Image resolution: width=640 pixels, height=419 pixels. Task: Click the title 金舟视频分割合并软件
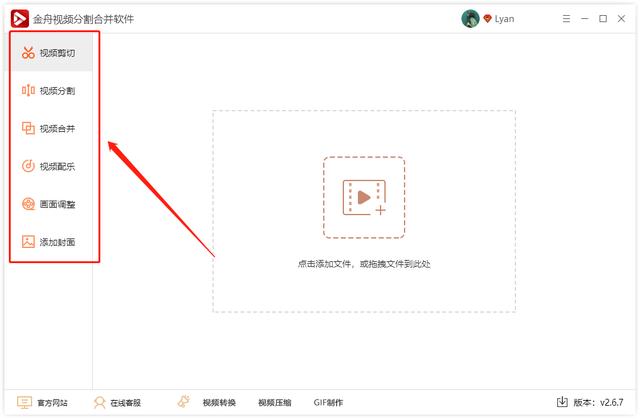pos(83,19)
